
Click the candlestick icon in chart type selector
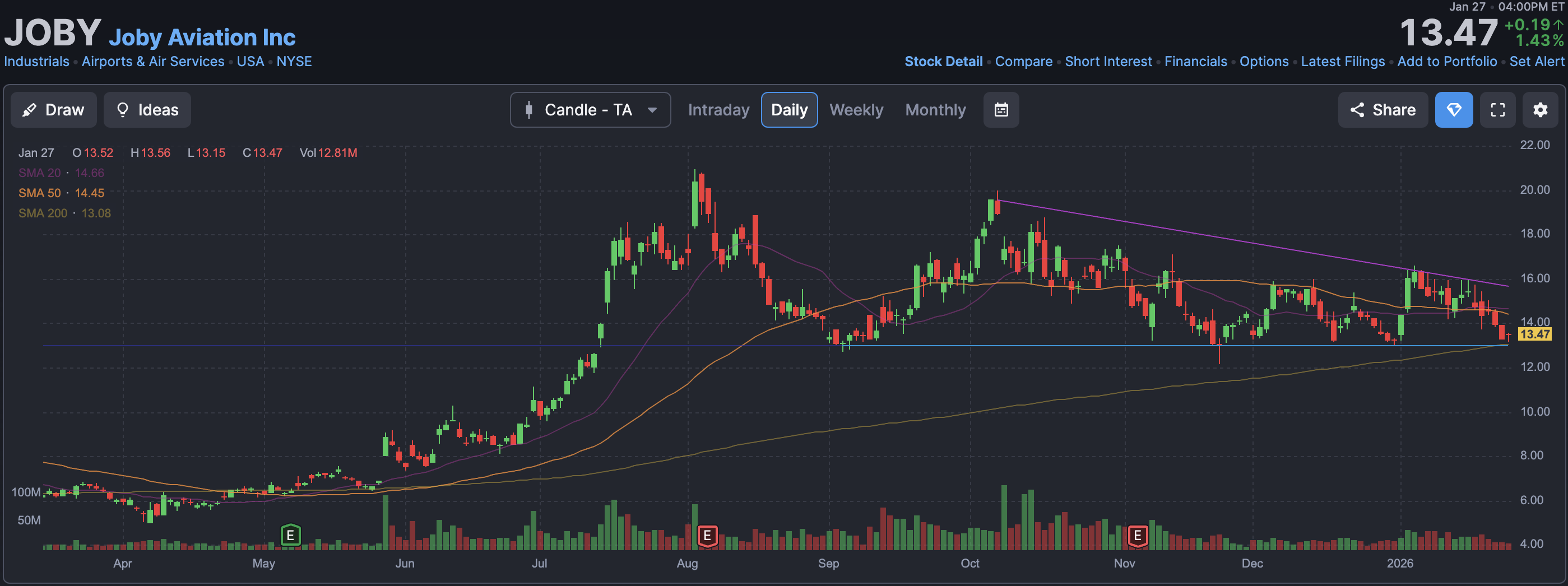tap(529, 110)
